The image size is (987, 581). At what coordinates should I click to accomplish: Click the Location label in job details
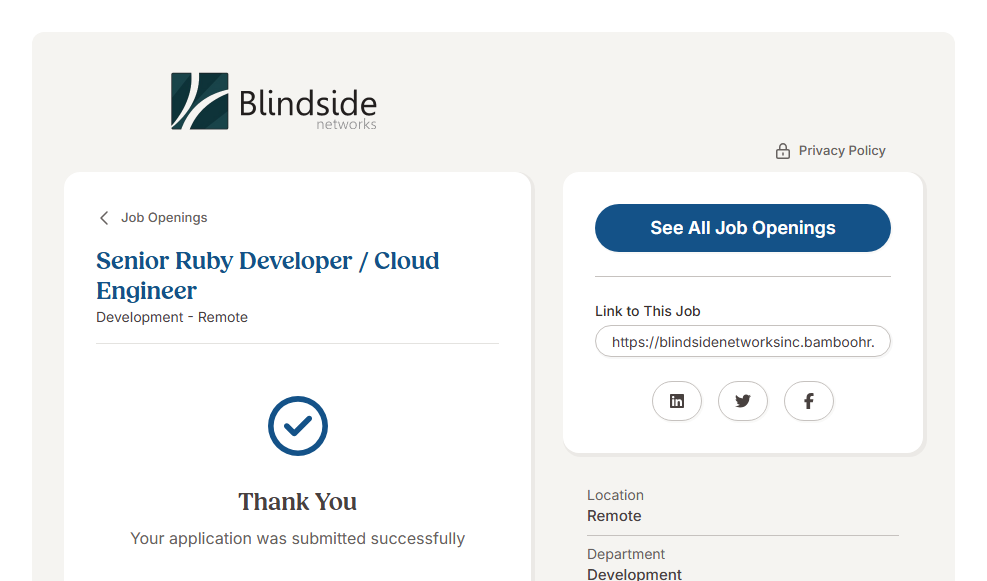click(615, 495)
